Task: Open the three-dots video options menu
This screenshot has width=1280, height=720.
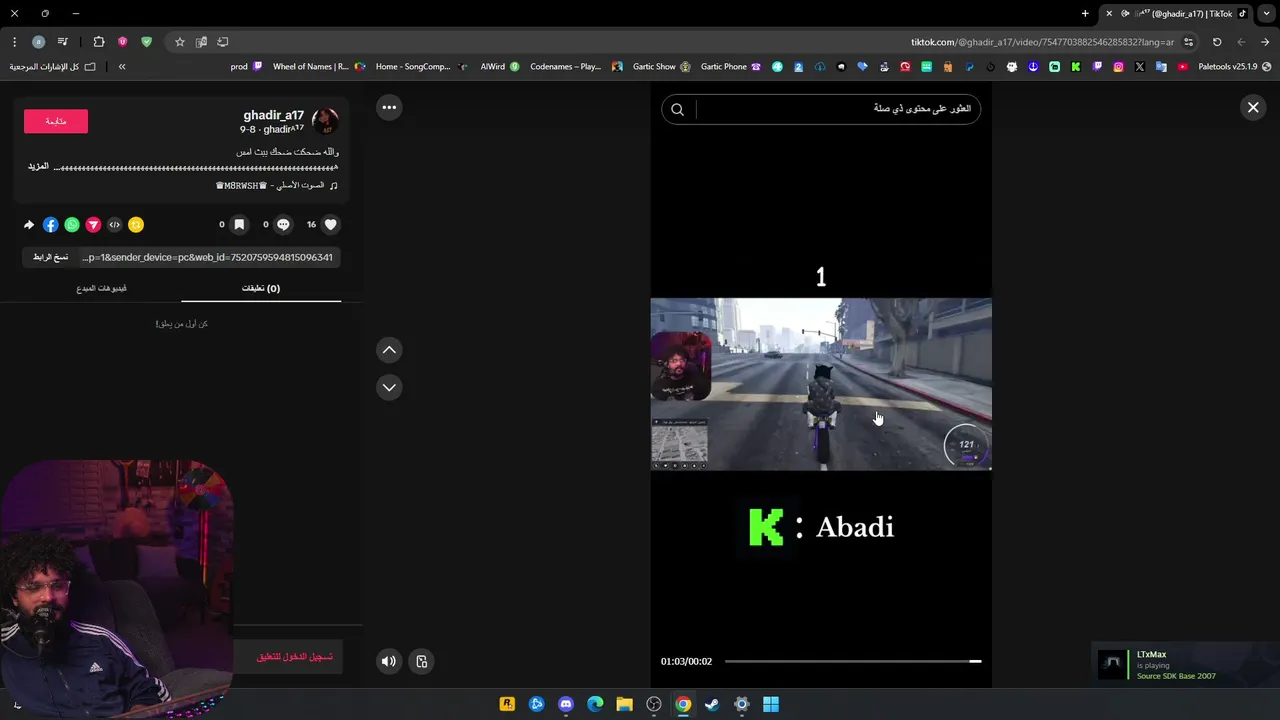Action: 389,107
